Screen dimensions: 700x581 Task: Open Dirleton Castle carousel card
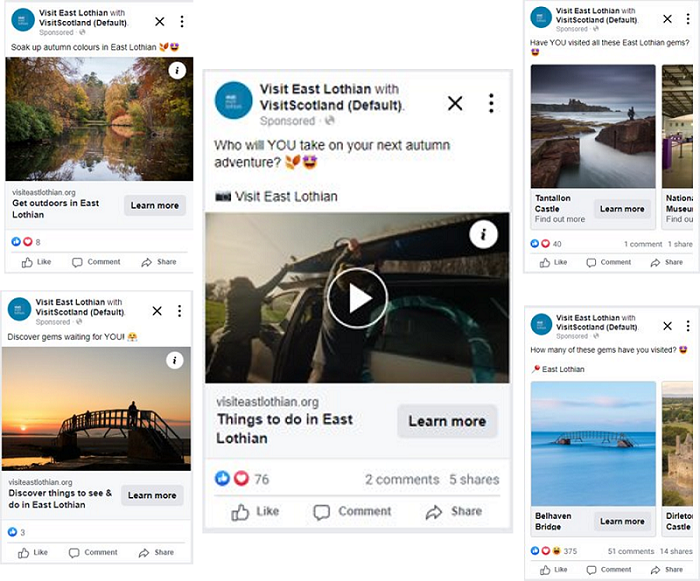679,459
